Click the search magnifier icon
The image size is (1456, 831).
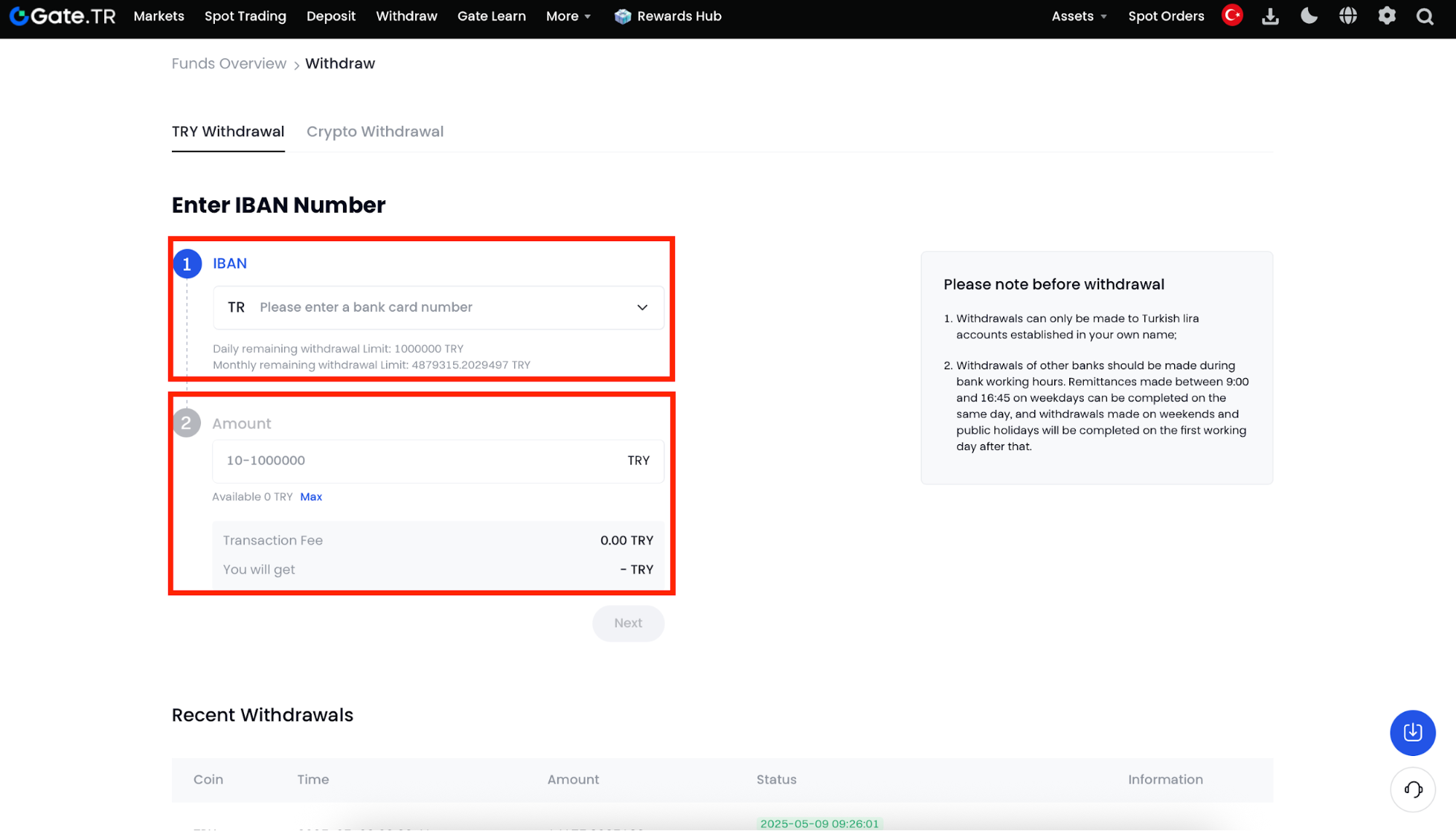click(x=1425, y=16)
